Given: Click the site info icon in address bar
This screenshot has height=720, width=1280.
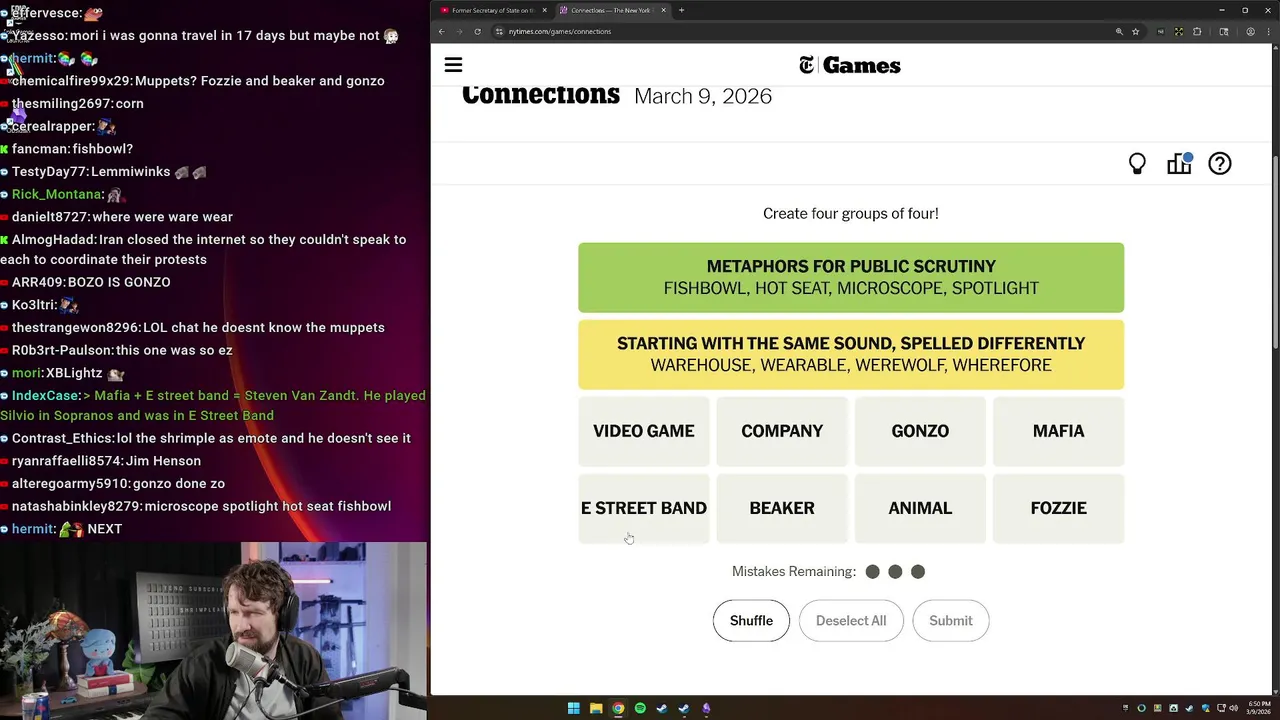Looking at the screenshot, I should click(x=499, y=31).
